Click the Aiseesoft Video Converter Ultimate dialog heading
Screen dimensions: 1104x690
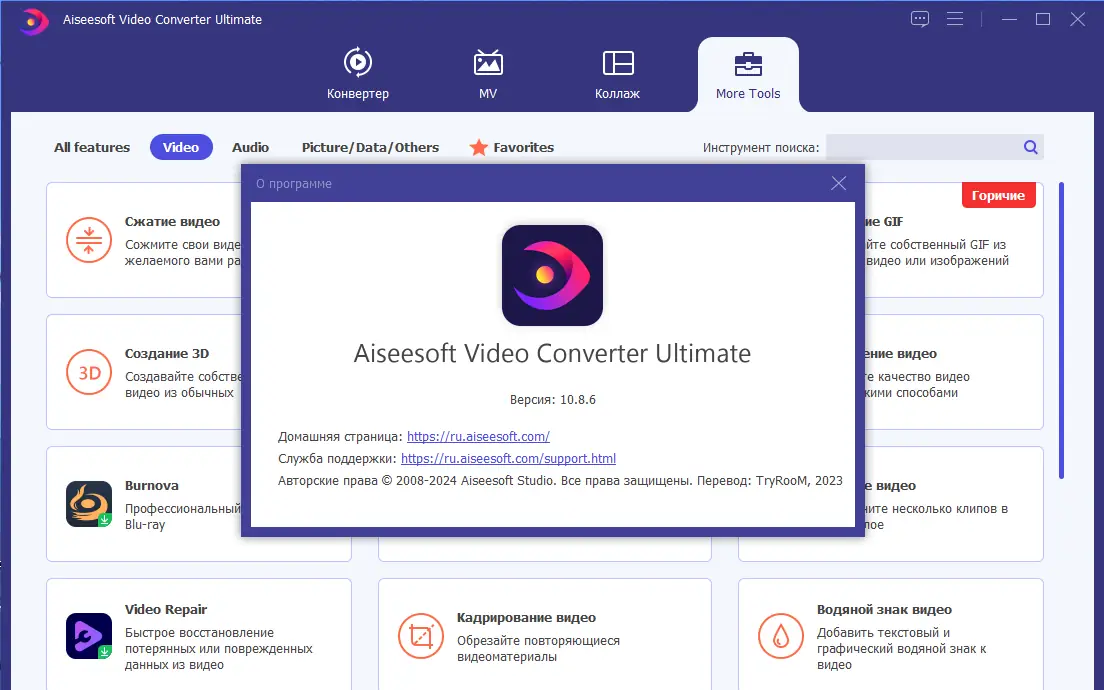pyautogui.click(x=552, y=353)
